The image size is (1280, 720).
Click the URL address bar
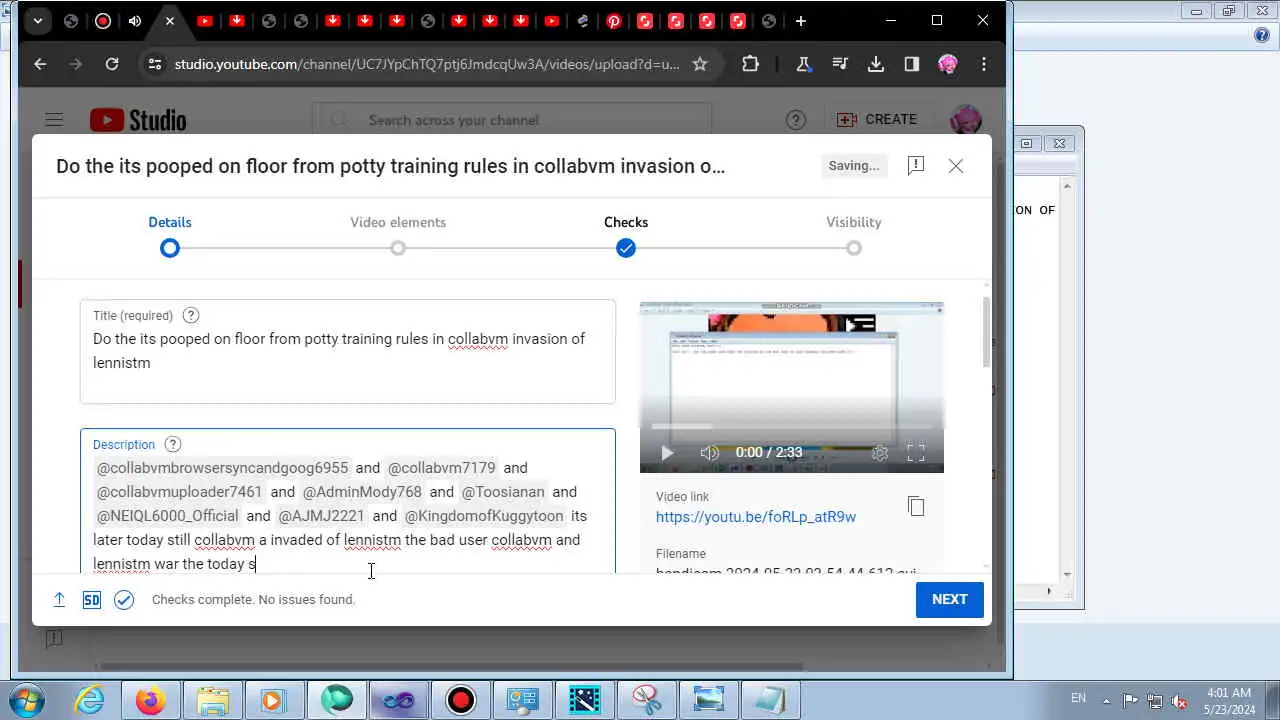[427, 64]
